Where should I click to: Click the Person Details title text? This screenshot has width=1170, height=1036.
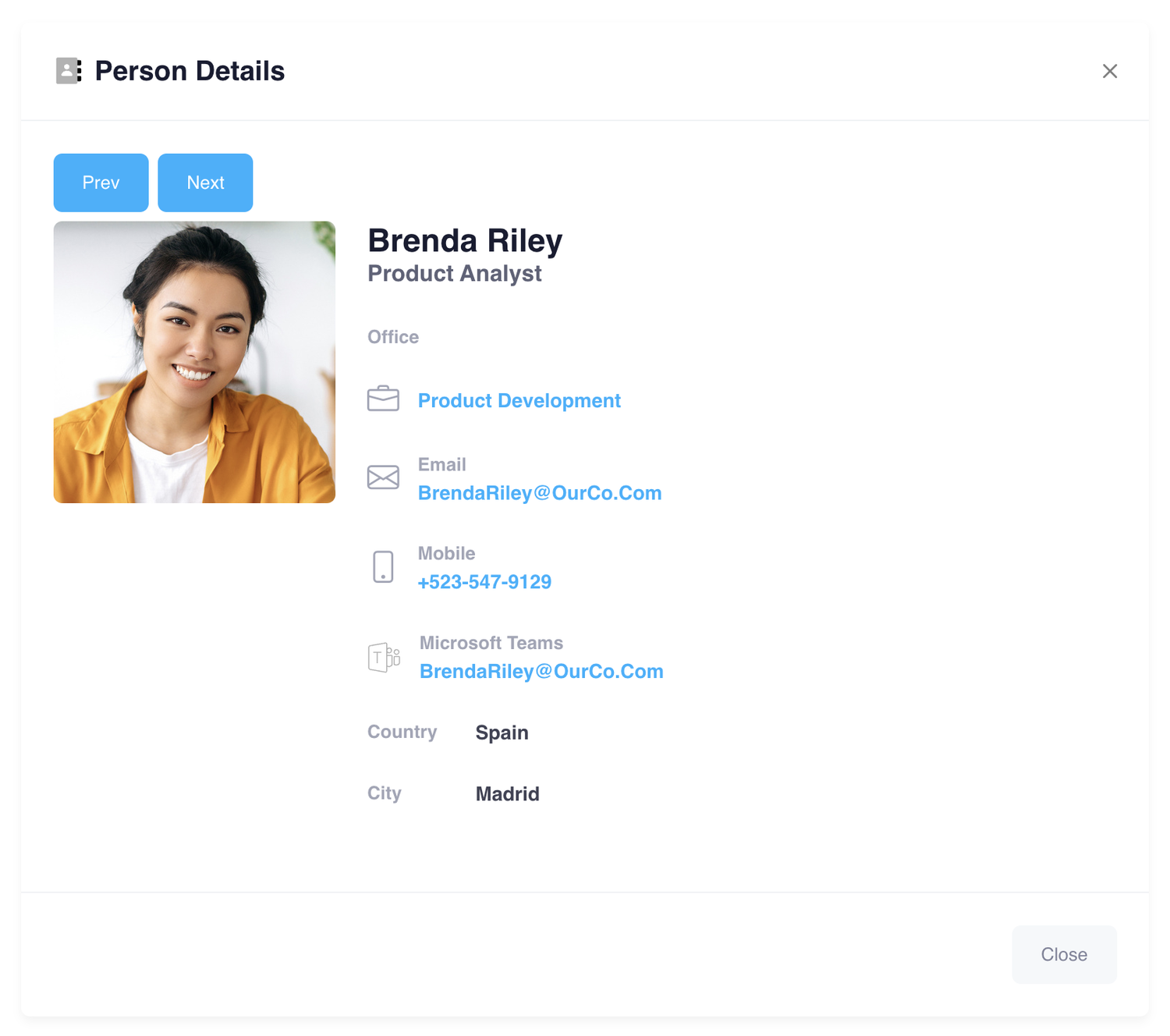point(189,71)
